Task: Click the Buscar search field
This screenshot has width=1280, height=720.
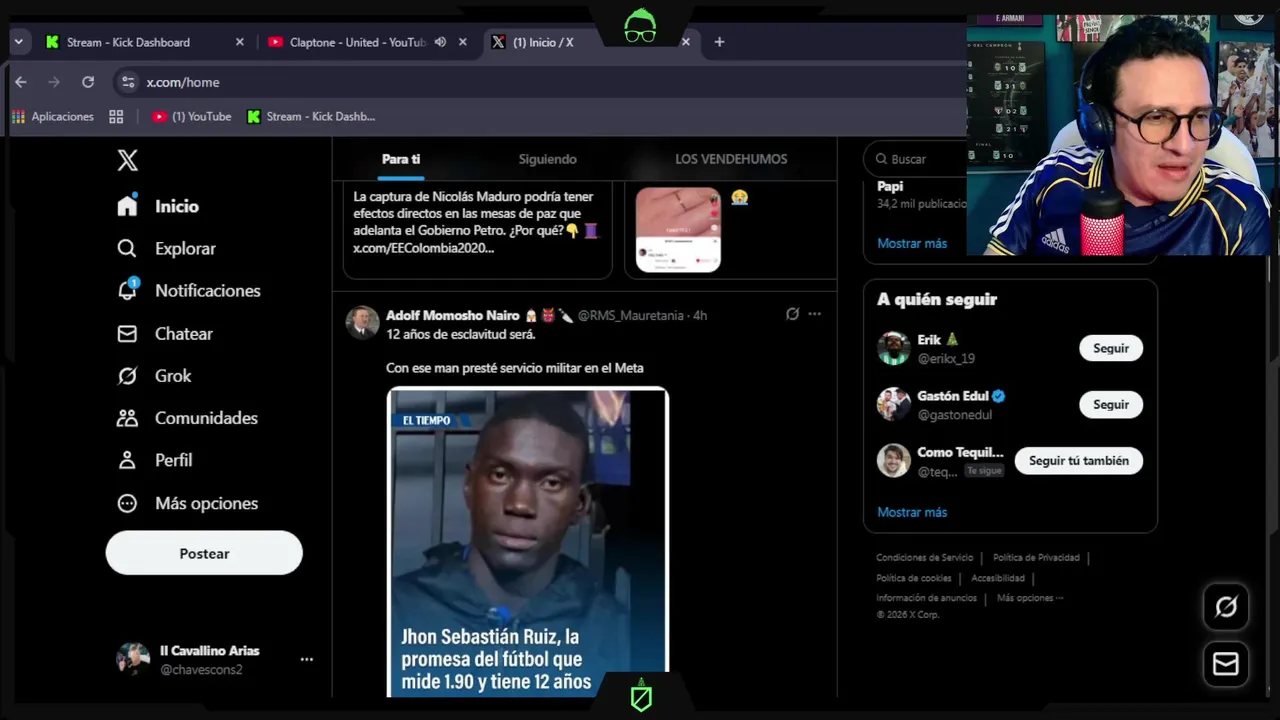Action: [x=920, y=159]
